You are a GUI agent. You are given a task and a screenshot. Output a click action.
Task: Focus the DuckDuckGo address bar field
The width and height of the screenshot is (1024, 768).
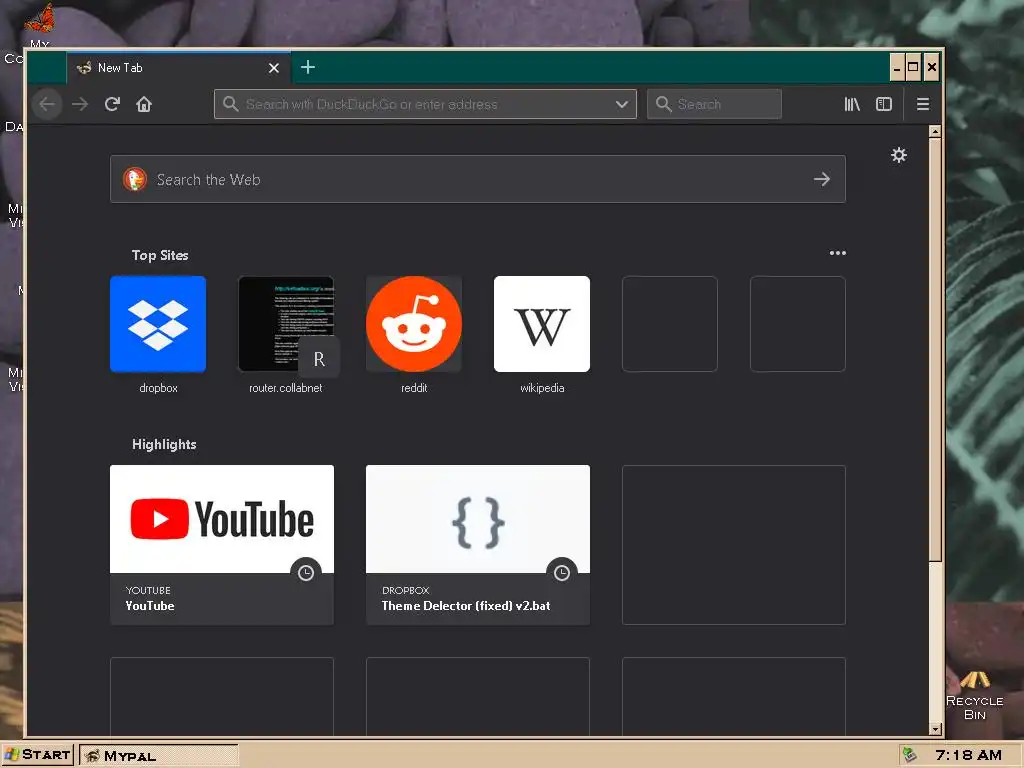(x=424, y=104)
